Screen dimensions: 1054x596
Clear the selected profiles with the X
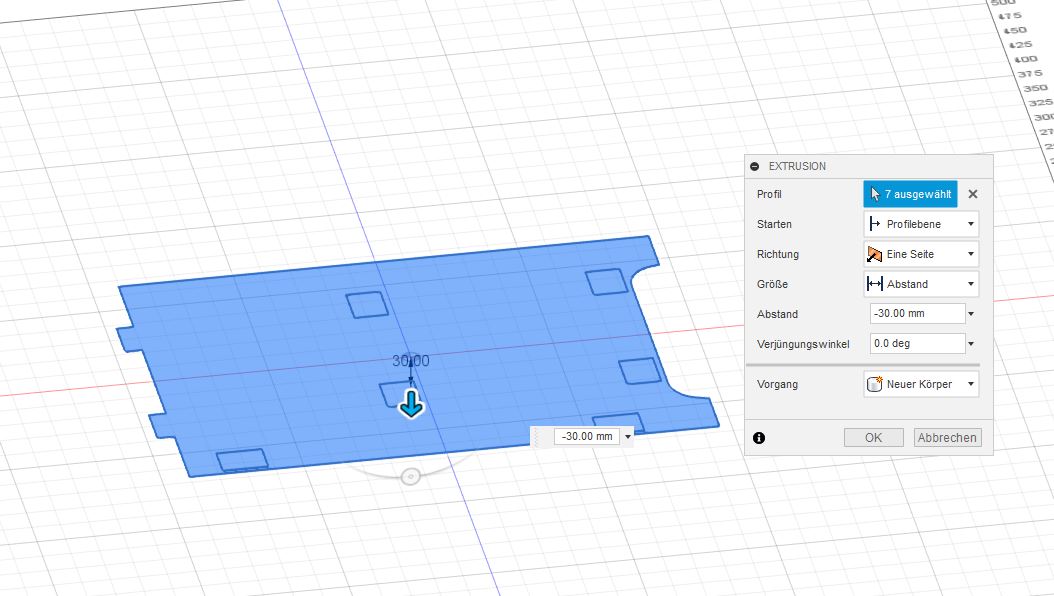point(973,194)
